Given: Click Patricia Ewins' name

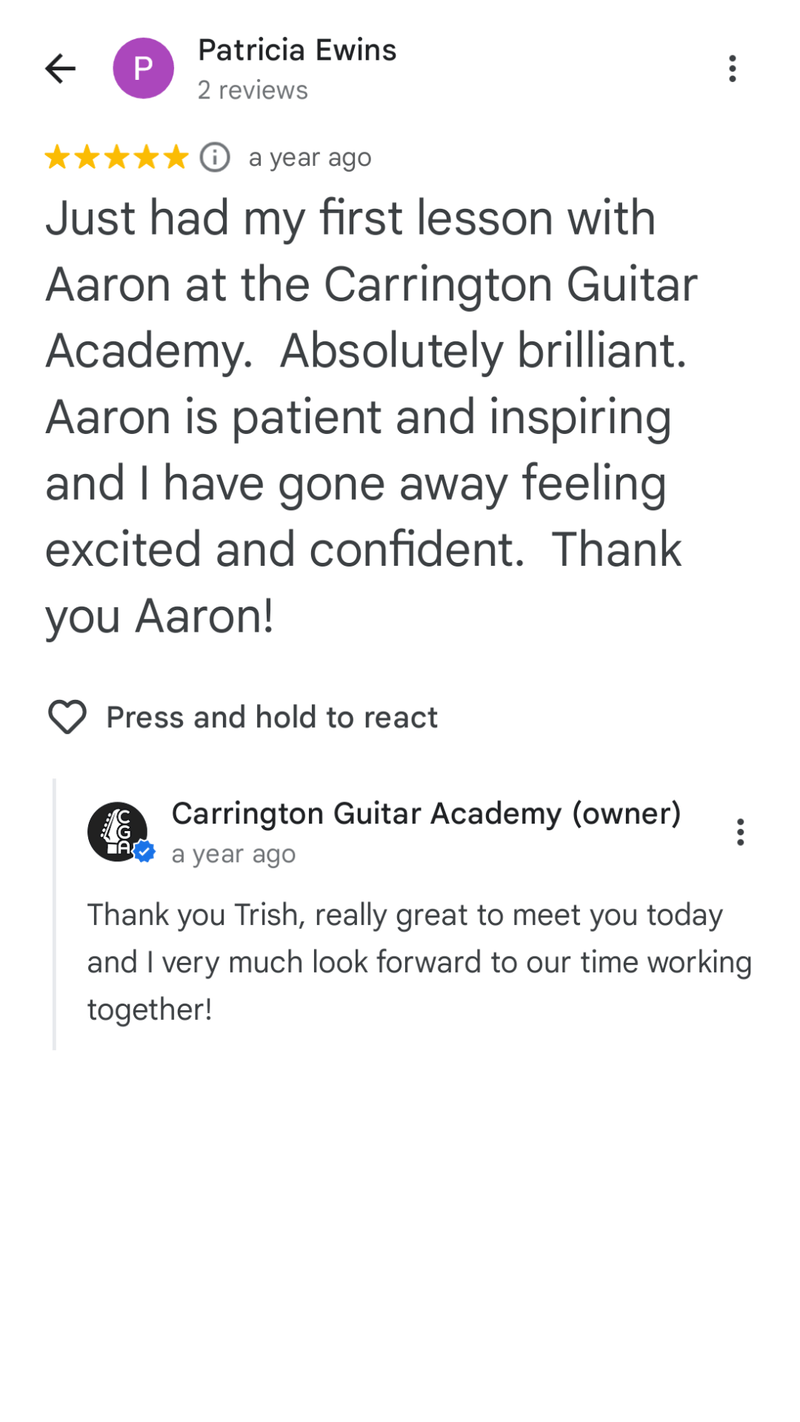Looking at the screenshot, I should (297, 50).
